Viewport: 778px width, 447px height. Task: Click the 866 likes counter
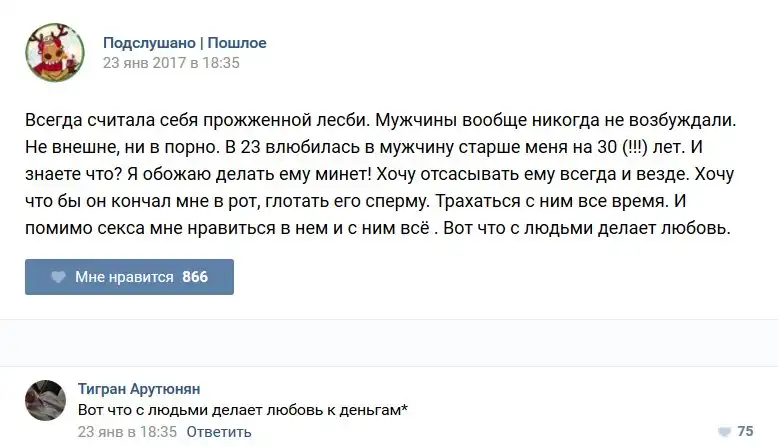(x=195, y=277)
